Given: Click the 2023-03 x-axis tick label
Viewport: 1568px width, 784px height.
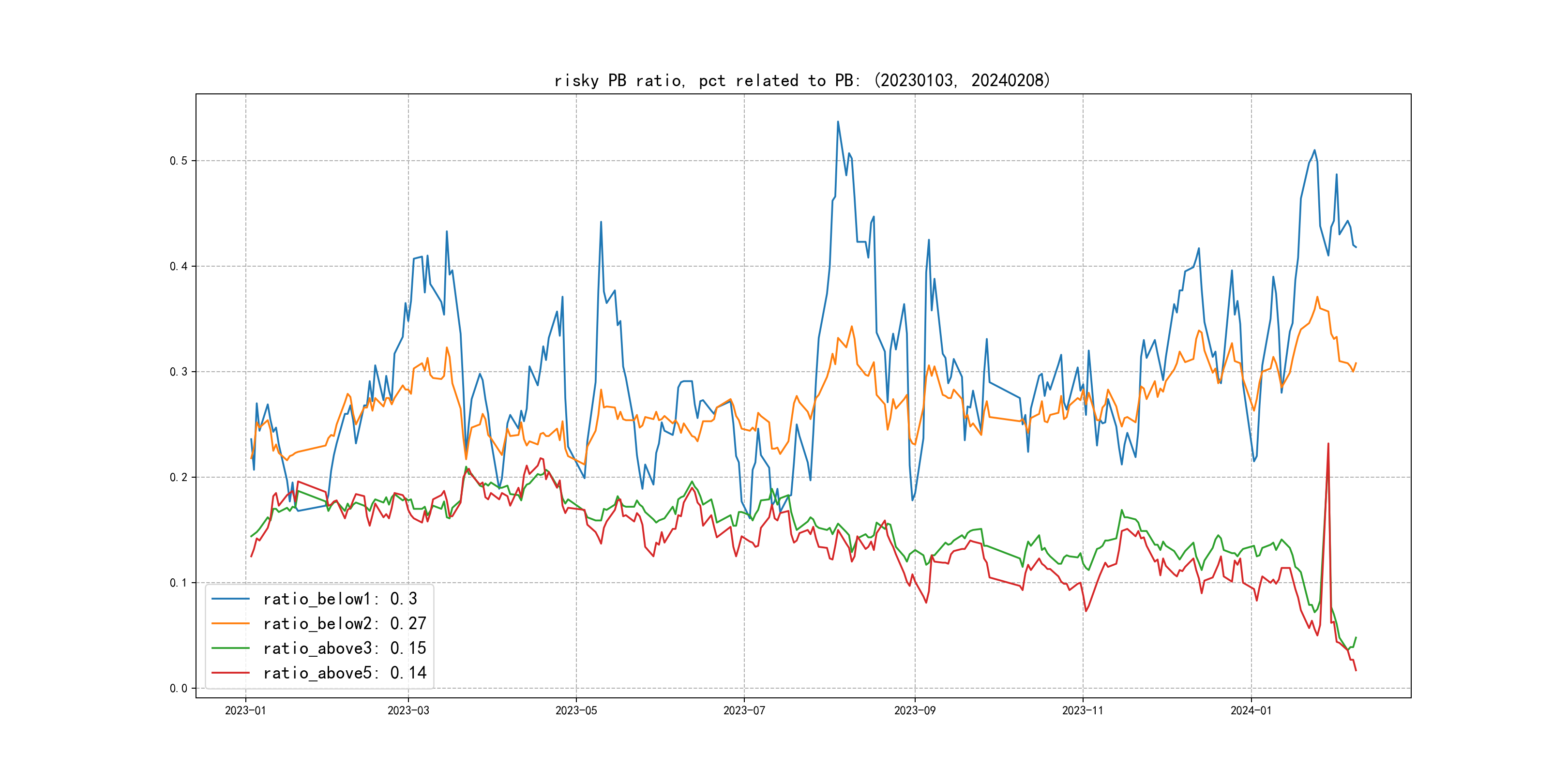Looking at the screenshot, I should tap(408, 710).
